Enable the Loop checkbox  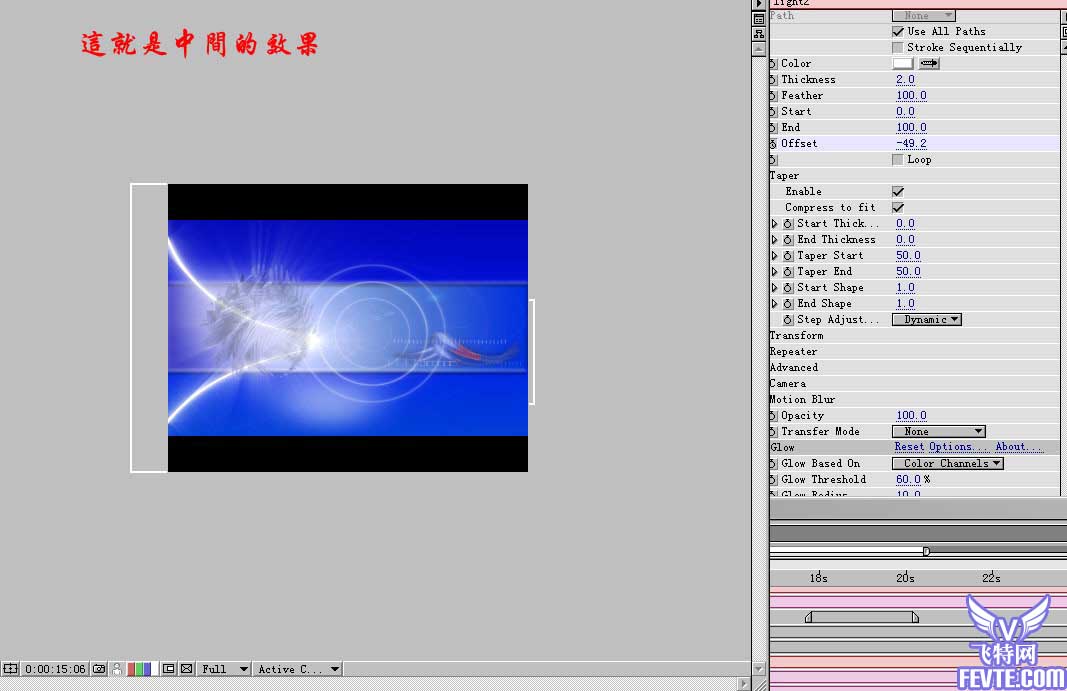[x=898, y=159]
